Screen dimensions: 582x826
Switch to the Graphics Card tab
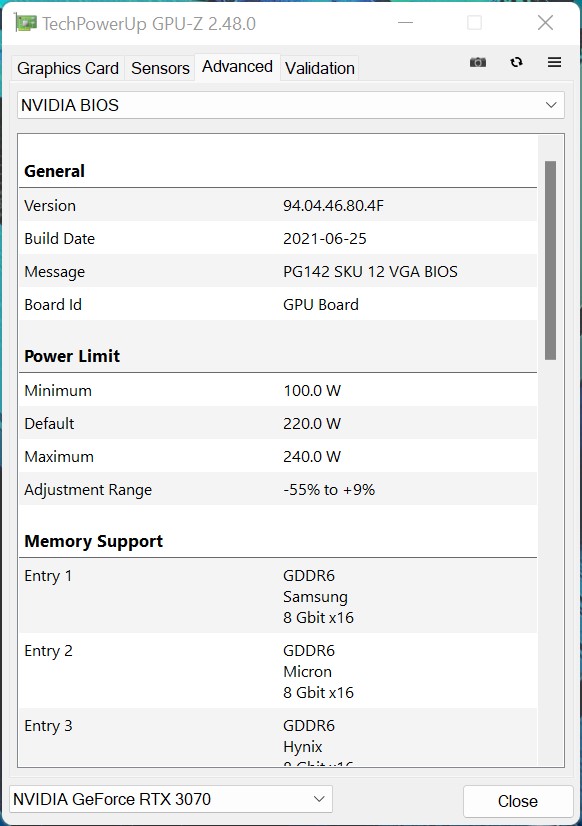tap(68, 68)
